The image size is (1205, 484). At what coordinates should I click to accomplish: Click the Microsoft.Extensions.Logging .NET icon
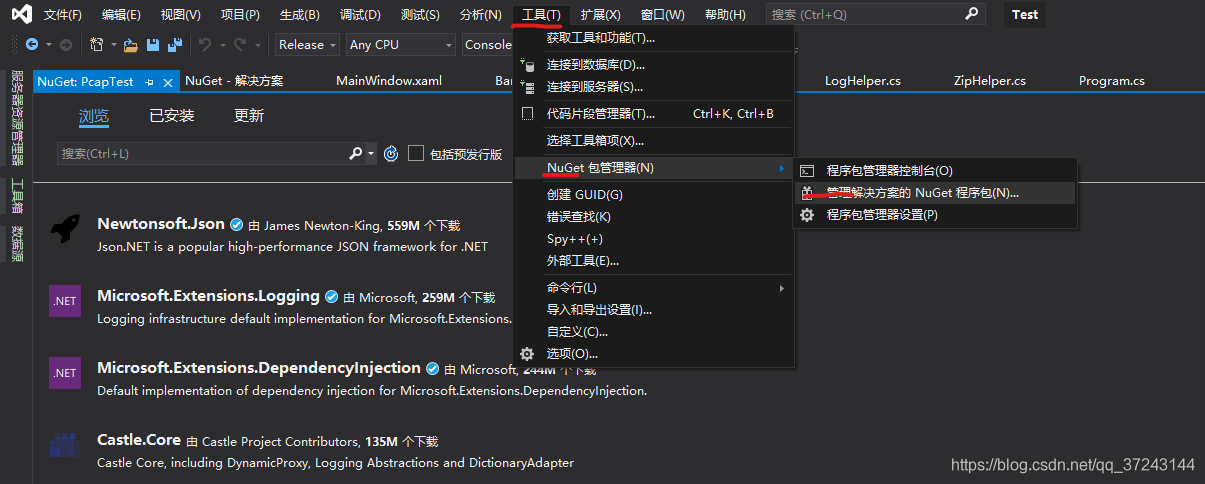[x=65, y=301]
